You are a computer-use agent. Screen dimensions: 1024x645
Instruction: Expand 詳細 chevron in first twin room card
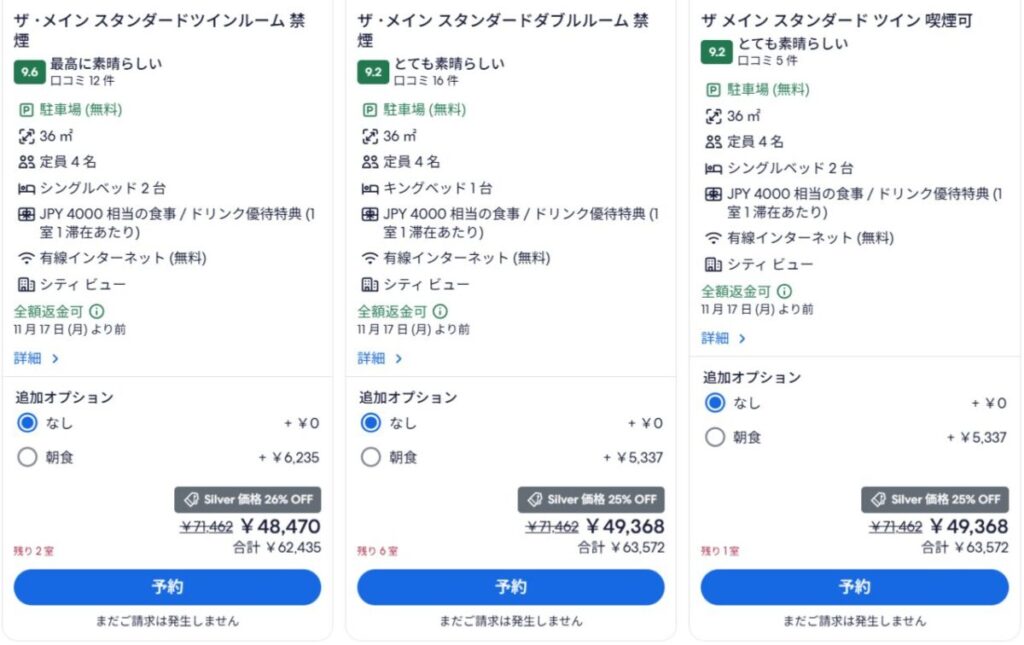(x=56, y=358)
